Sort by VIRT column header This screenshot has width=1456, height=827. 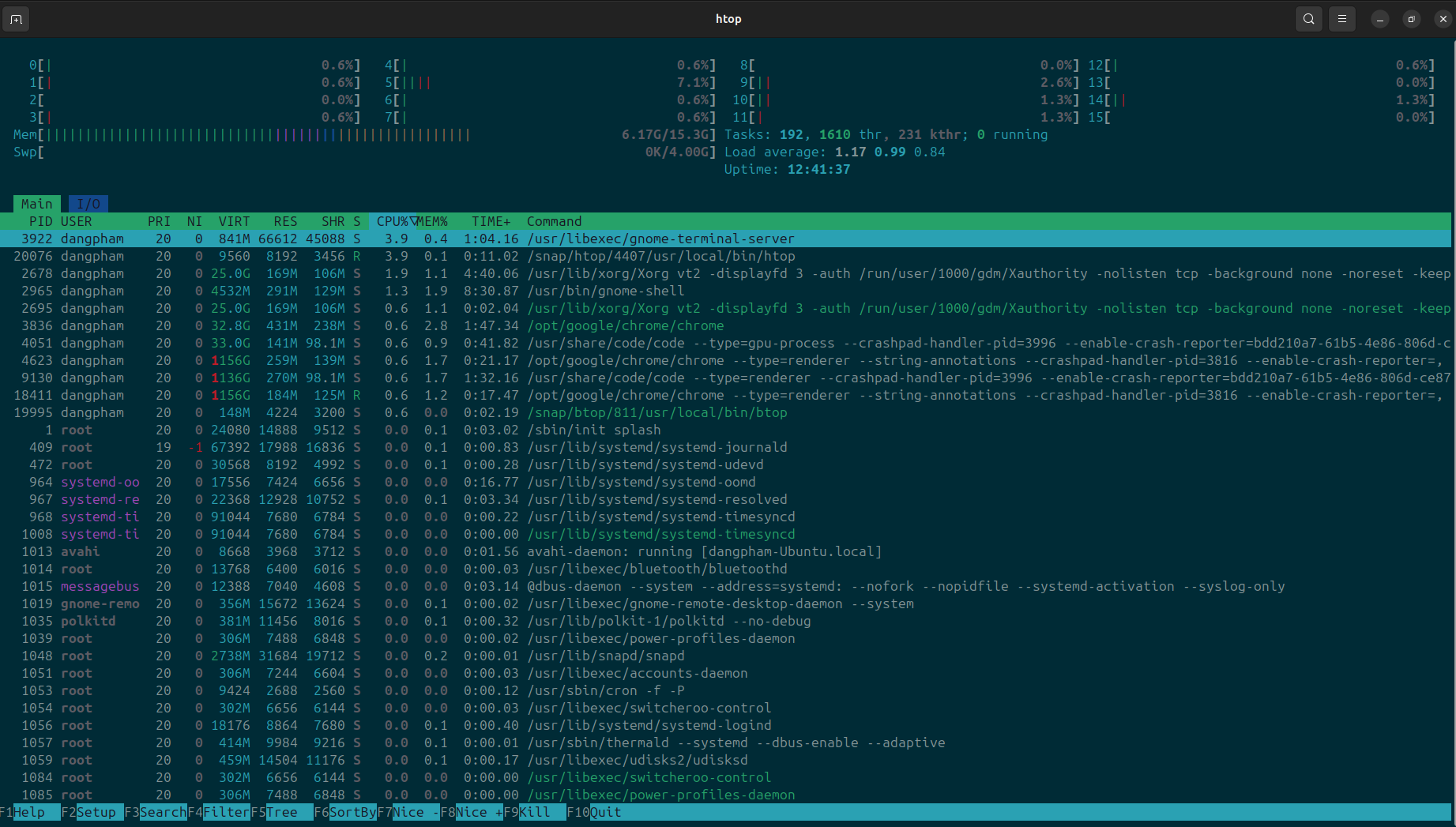[235, 221]
